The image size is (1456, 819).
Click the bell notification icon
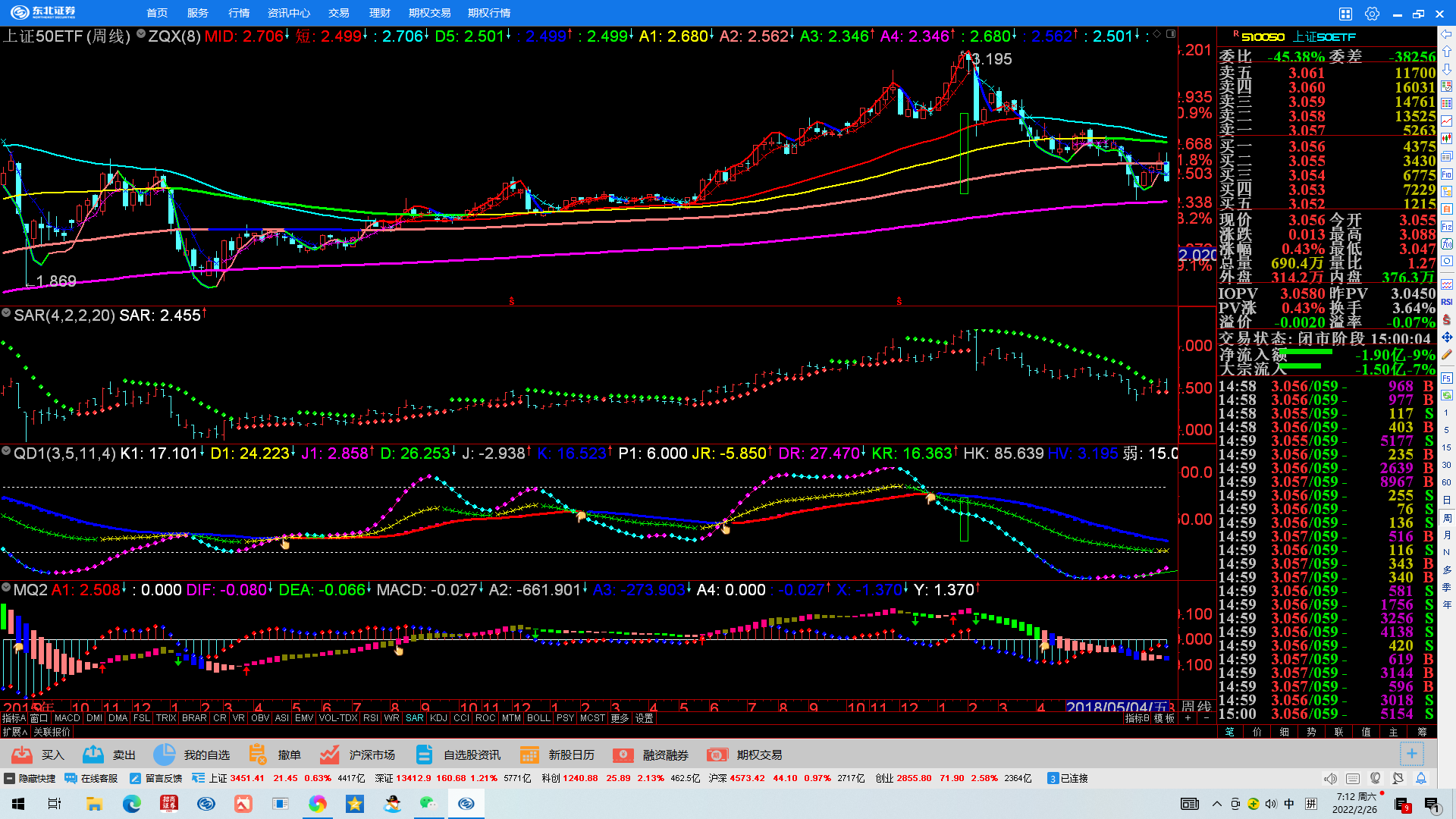pos(1421,778)
